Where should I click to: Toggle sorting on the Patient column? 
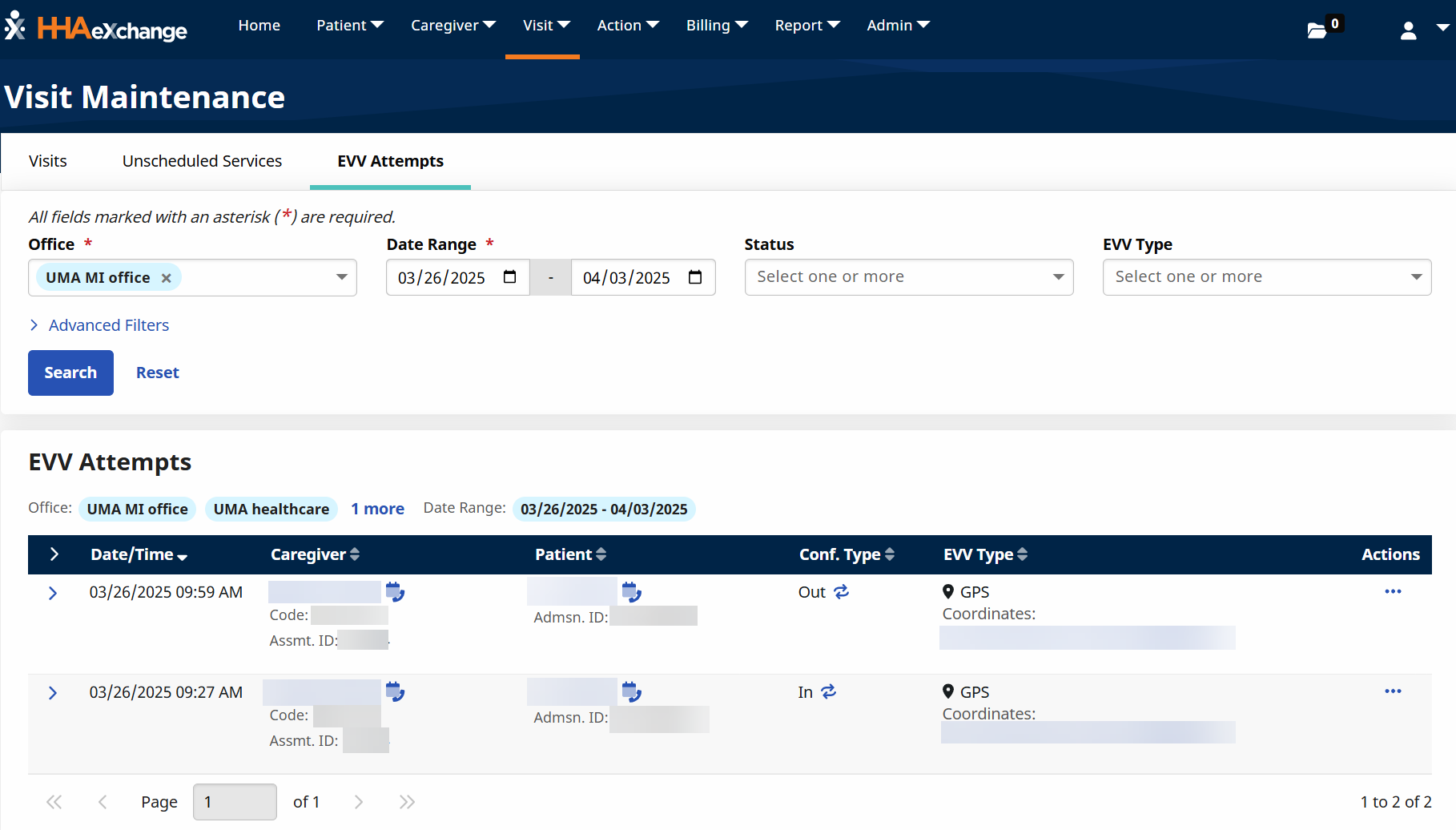point(602,554)
